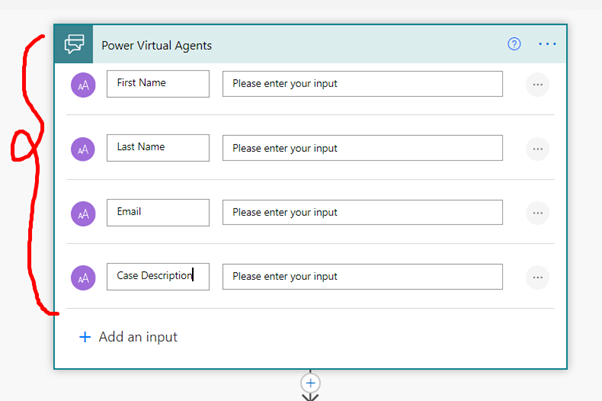Focus the Case Description label field

click(x=158, y=277)
